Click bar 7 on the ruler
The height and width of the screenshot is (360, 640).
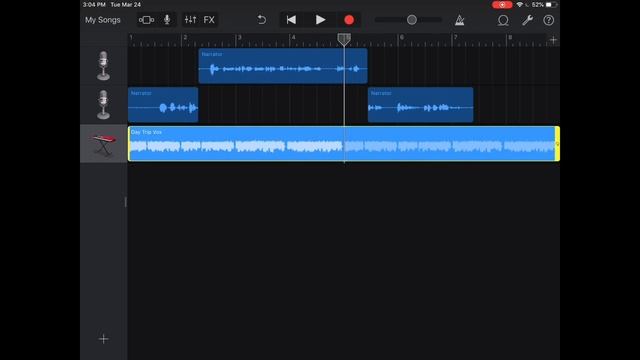(x=455, y=38)
